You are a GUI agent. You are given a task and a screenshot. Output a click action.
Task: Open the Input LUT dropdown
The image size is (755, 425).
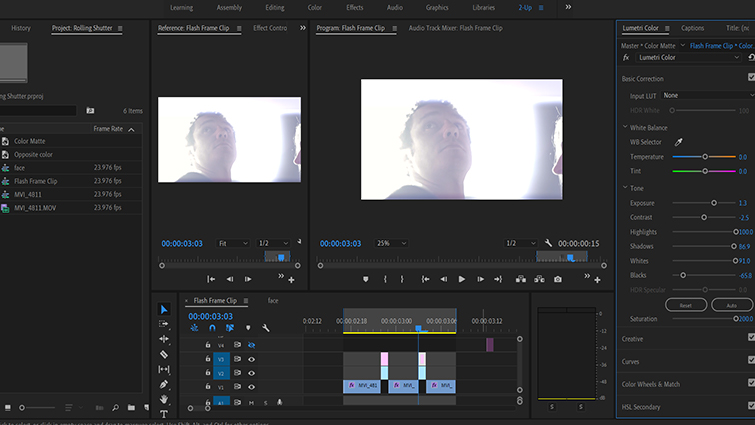(705, 95)
